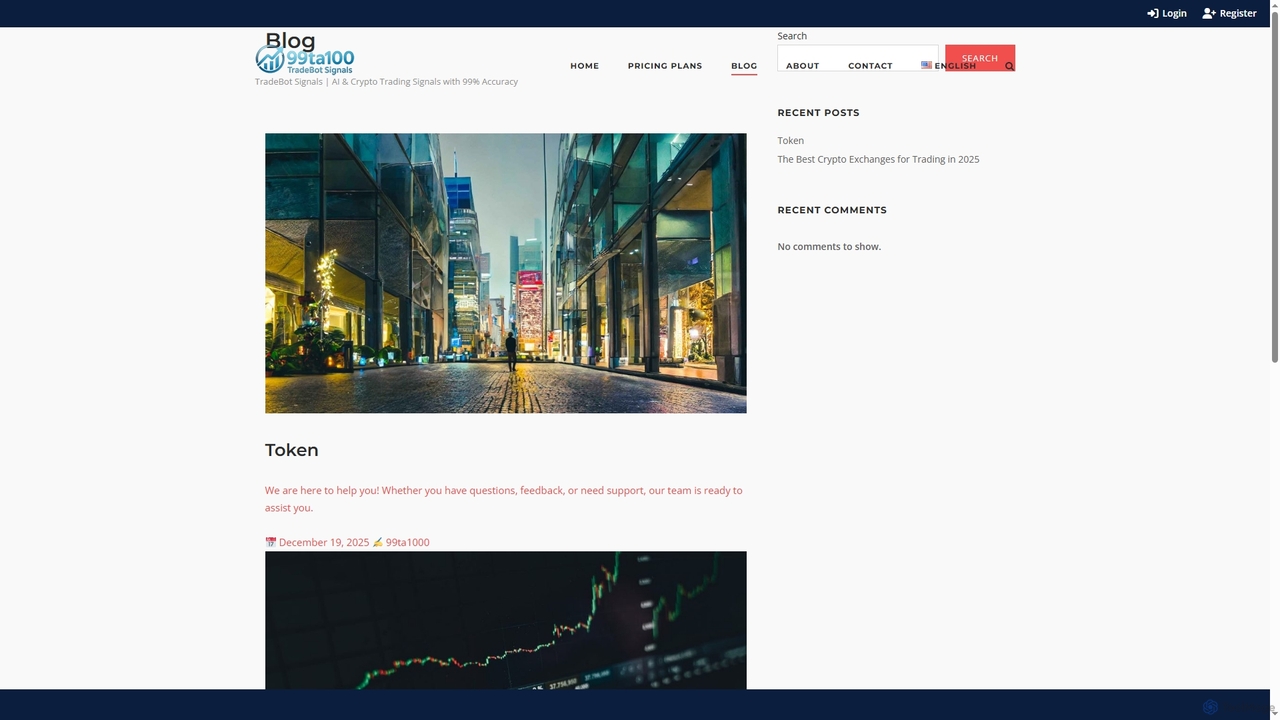Focus the sidebar search input field
The width and height of the screenshot is (1280, 720).
(858, 58)
